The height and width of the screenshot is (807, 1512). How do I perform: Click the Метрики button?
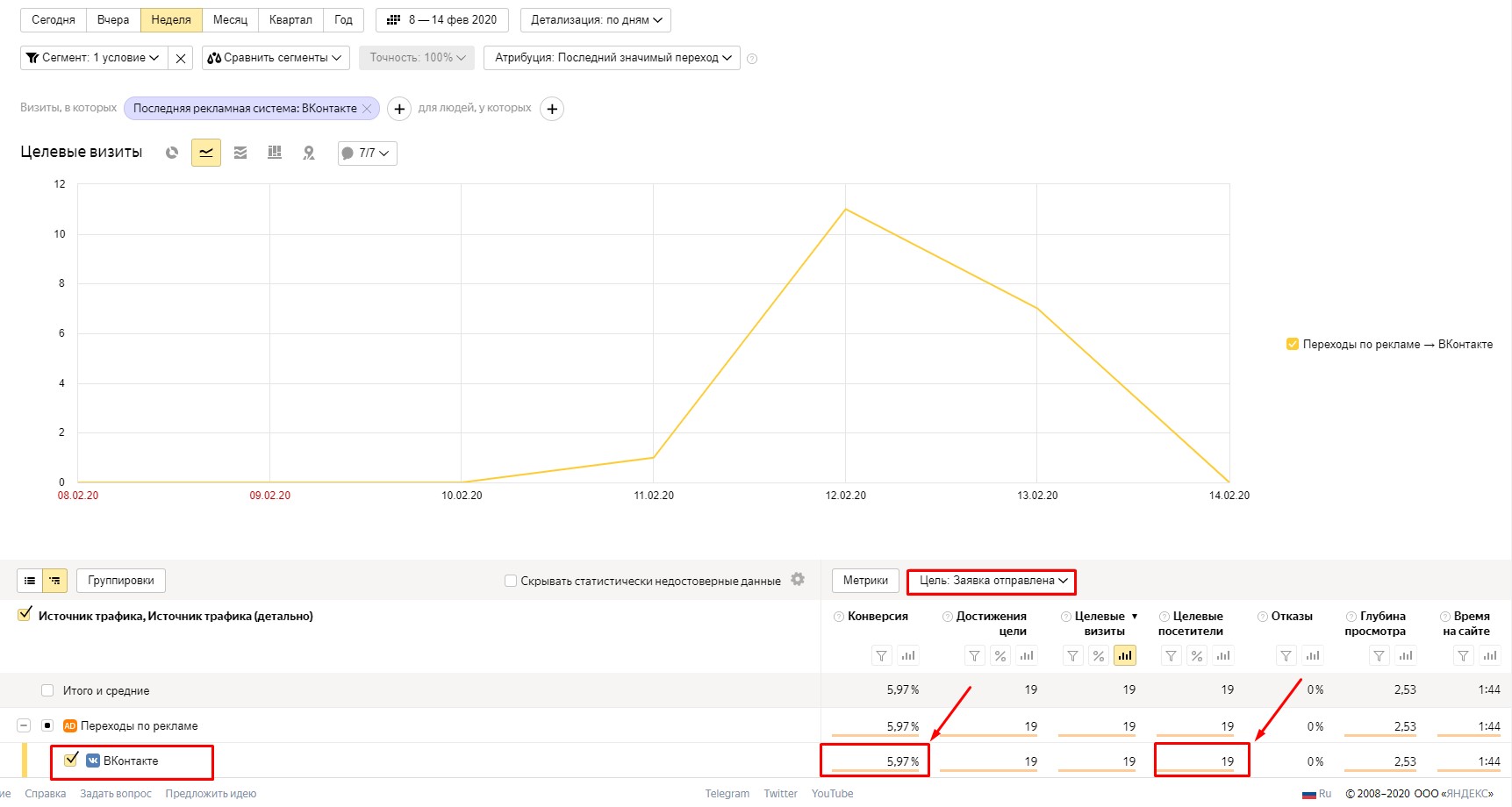pyautogui.click(x=865, y=581)
